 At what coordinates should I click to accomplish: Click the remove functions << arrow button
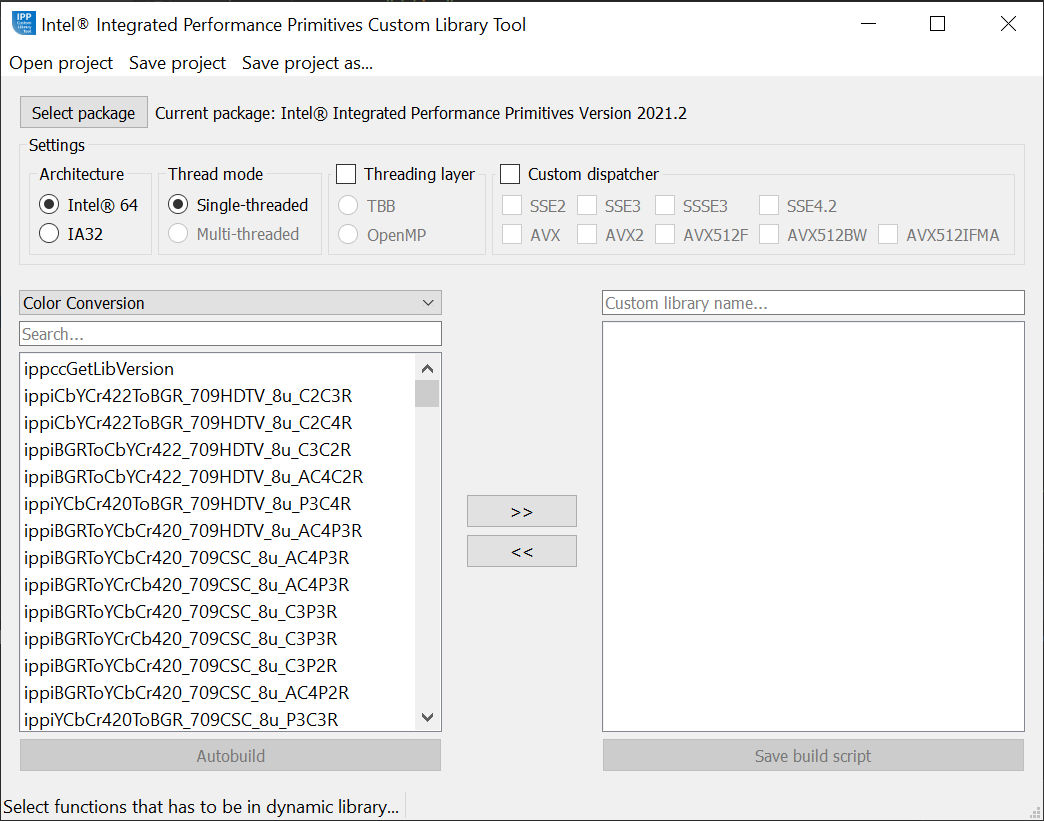coord(521,551)
